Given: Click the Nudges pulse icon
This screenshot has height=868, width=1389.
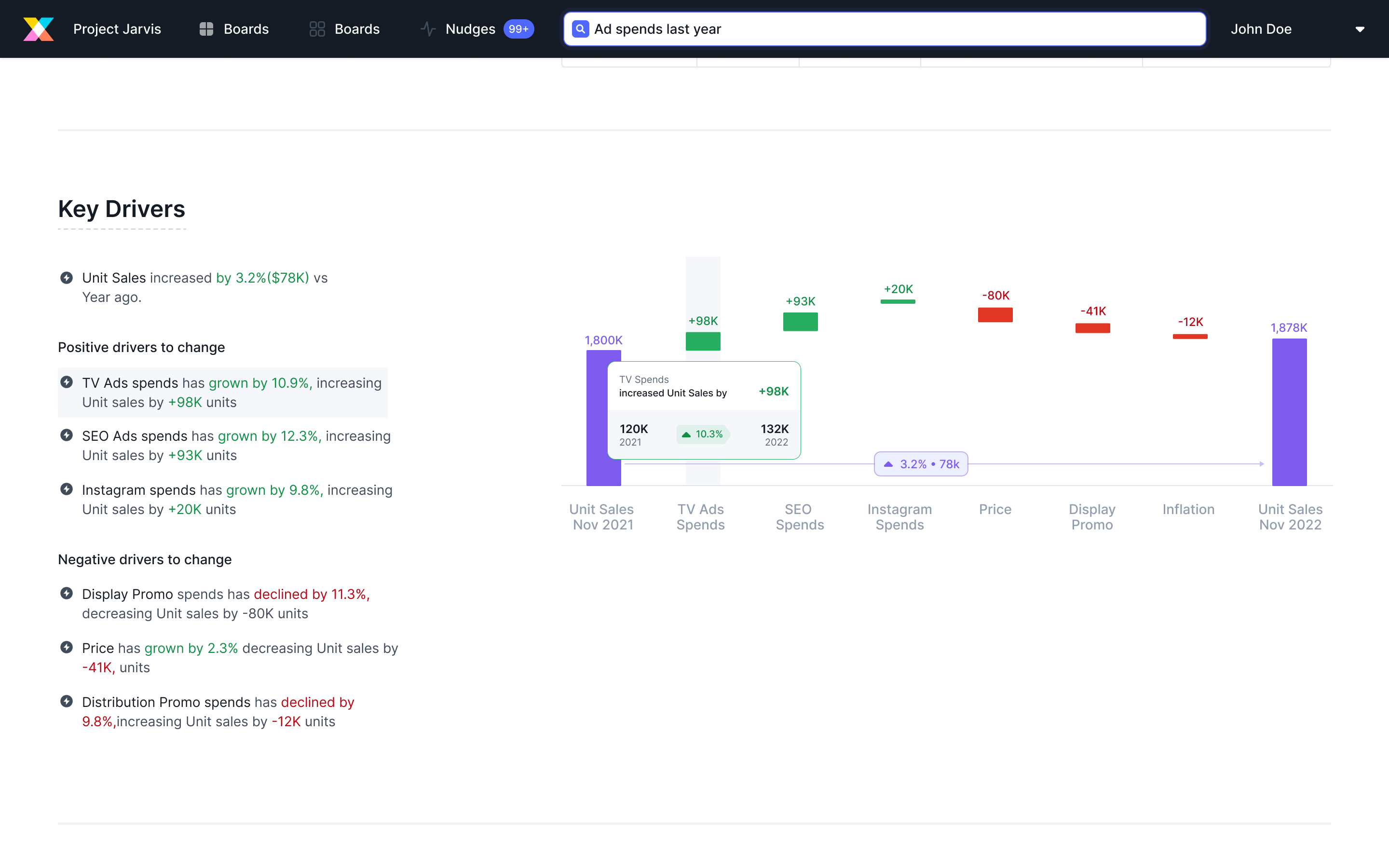Looking at the screenshot, I should [x=428, y=29].
